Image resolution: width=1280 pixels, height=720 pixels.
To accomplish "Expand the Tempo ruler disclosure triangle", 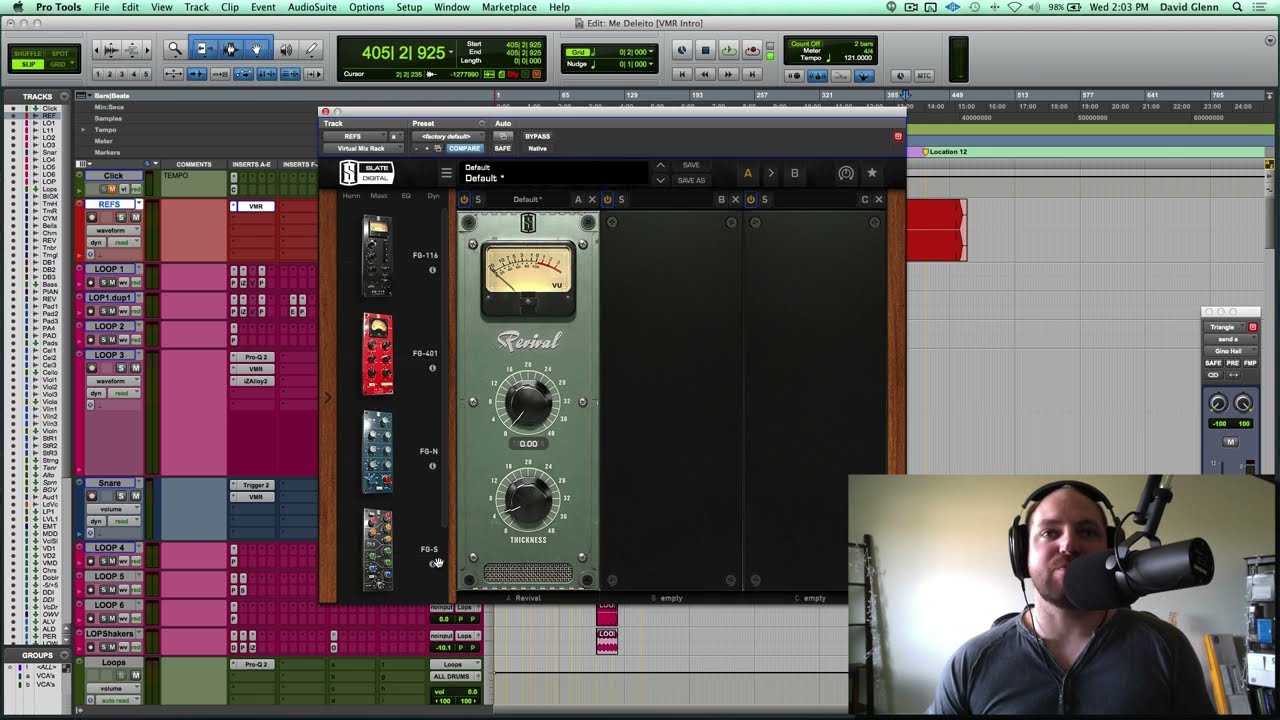I will point(84,129).
